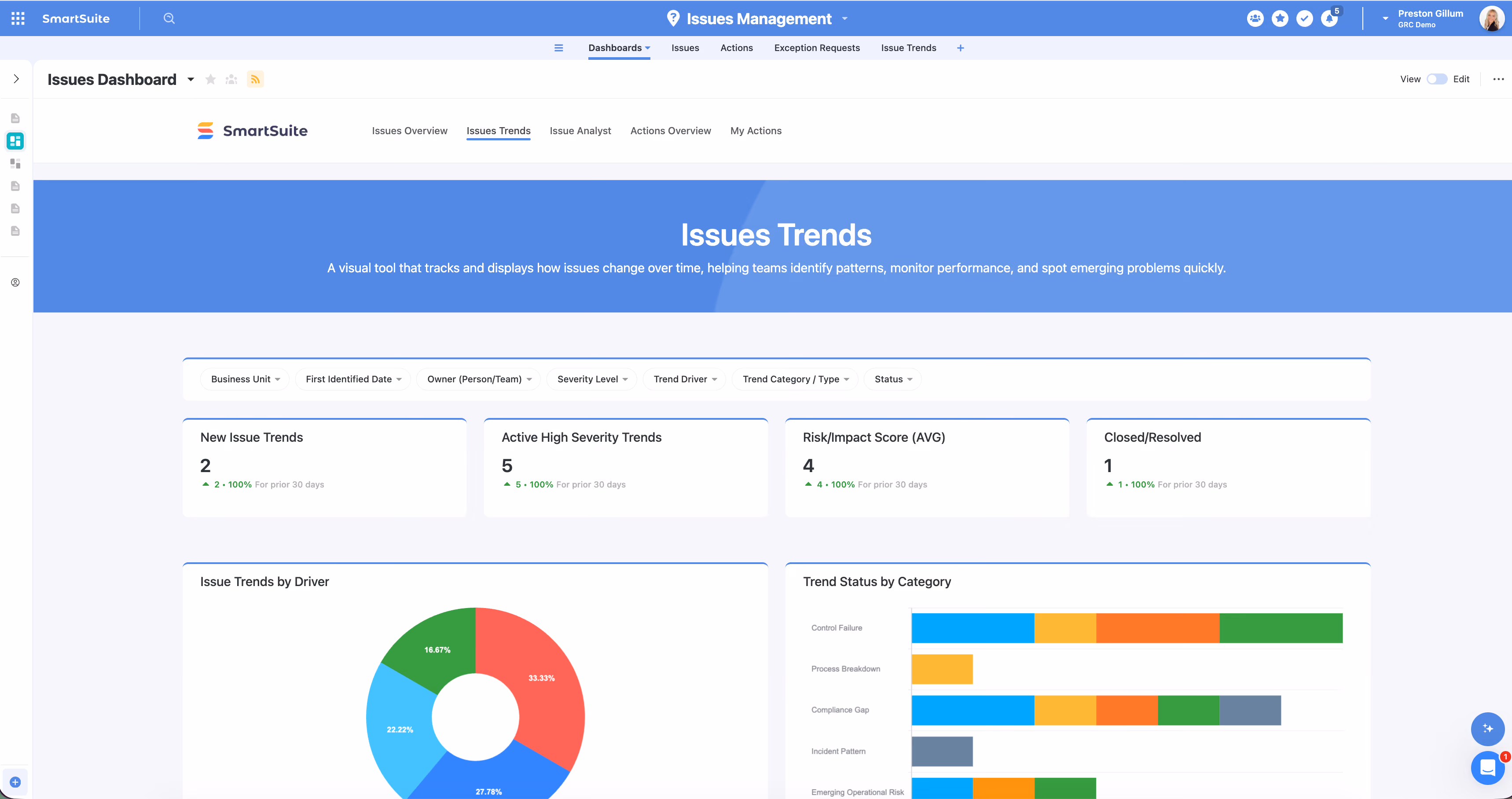1512x799 pixels.
Task: Go to Issue Analyst page link
Action: click(x=580, y=130)
